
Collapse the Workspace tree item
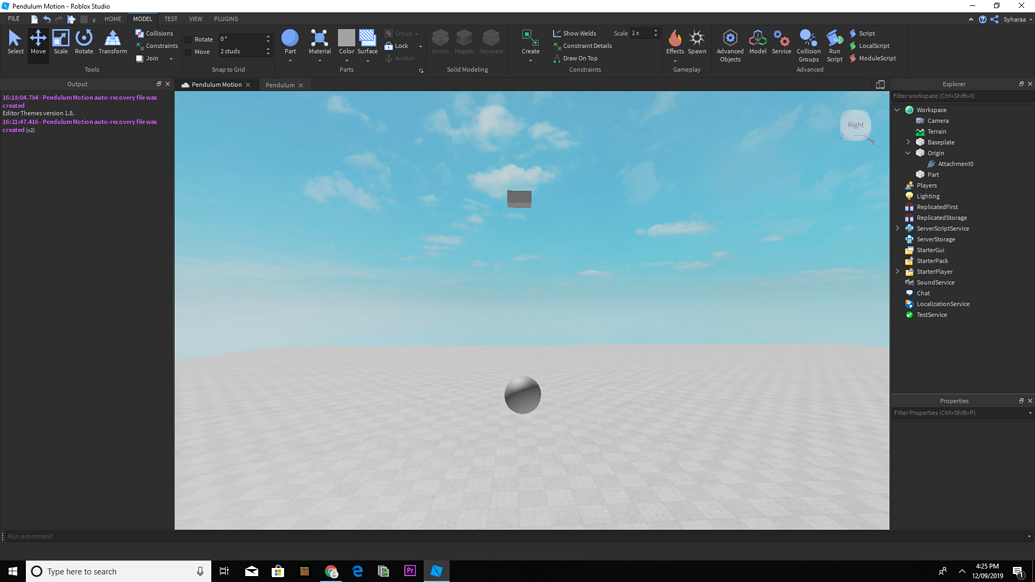click(x=898, y=109)
